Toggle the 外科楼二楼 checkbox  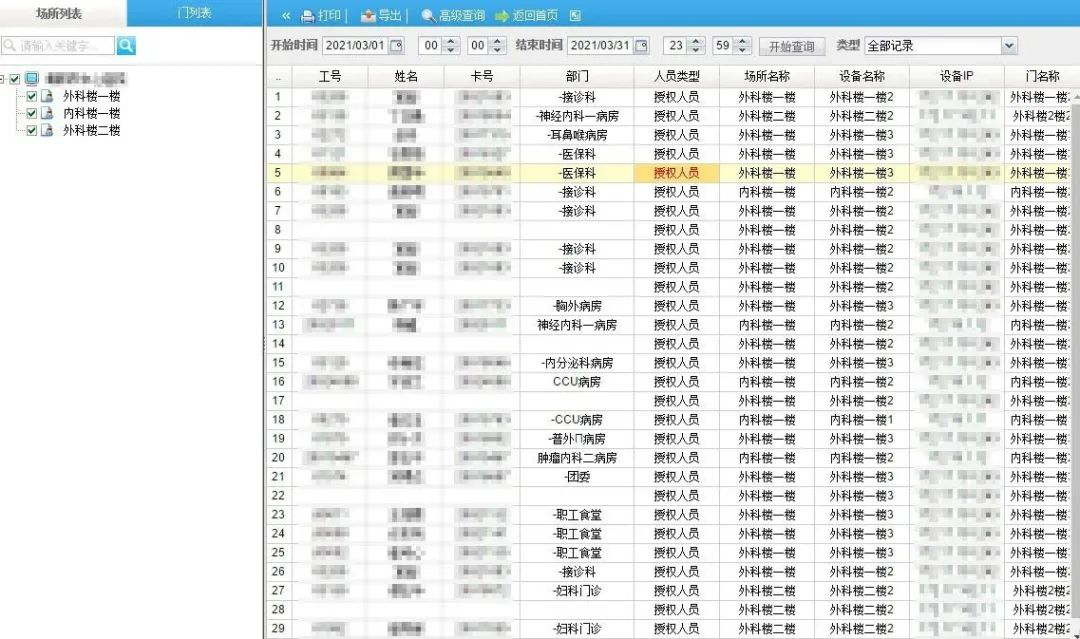32,131
